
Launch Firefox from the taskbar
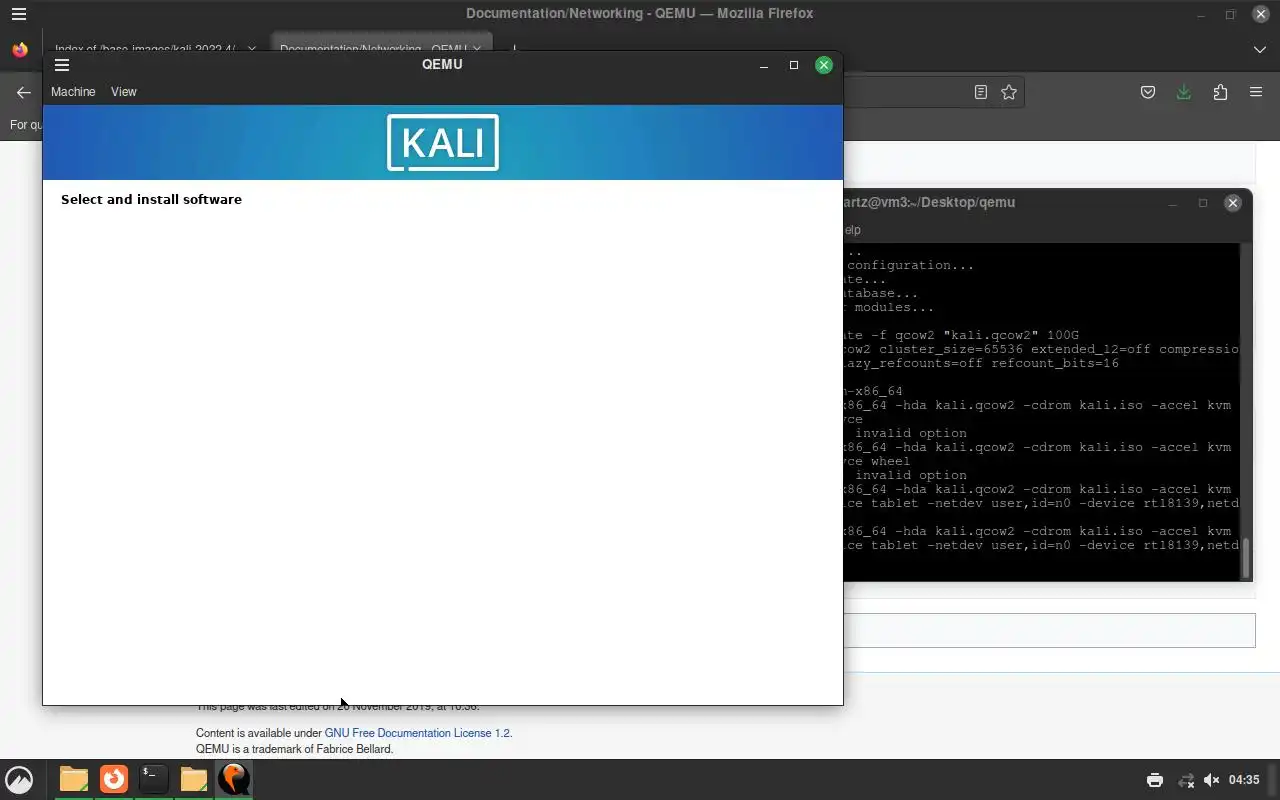[114, 779]
